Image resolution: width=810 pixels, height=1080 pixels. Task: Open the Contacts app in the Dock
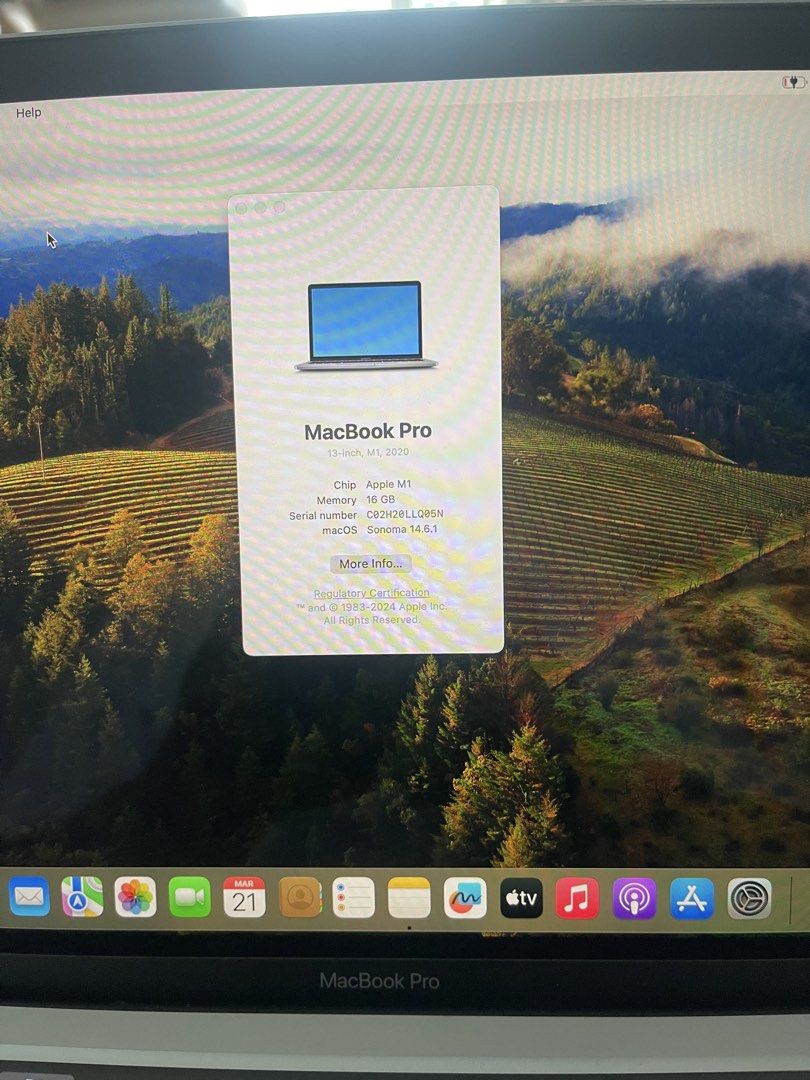pyautogui.click(x=300, y=897)
